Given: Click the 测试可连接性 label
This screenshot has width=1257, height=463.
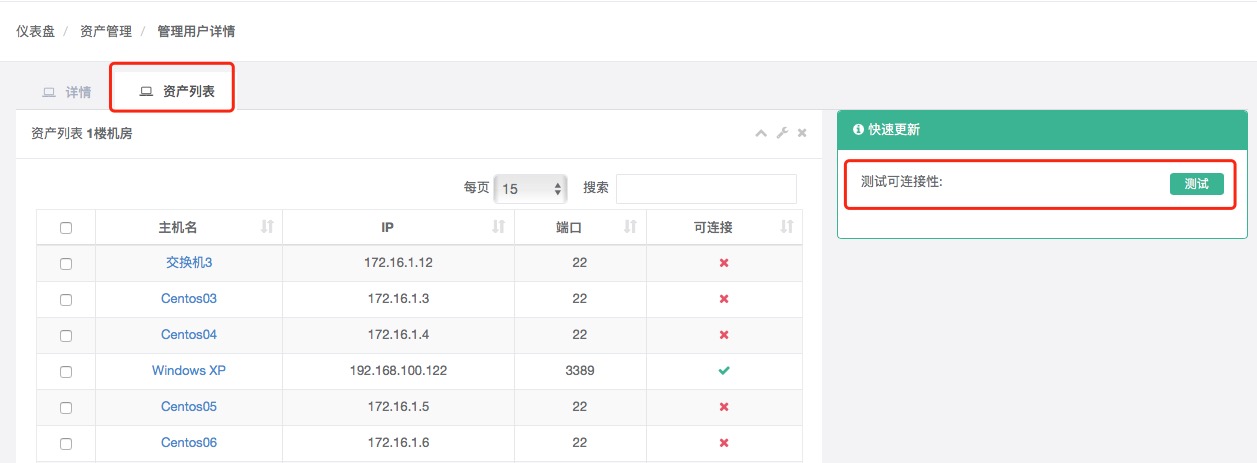Looking at the screenshot, I should click(902, 183).
